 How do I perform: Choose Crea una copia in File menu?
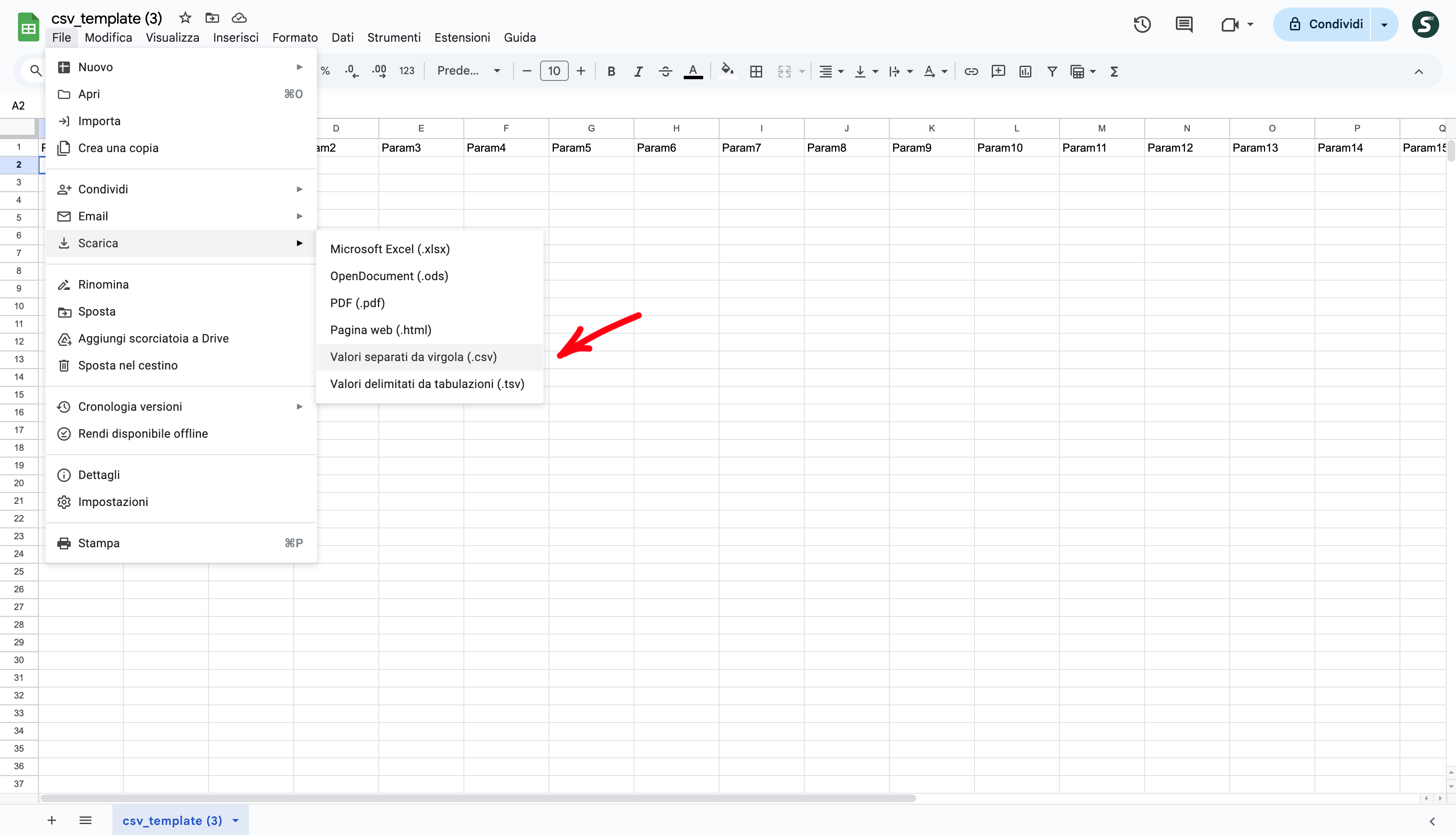pos(118,148)
